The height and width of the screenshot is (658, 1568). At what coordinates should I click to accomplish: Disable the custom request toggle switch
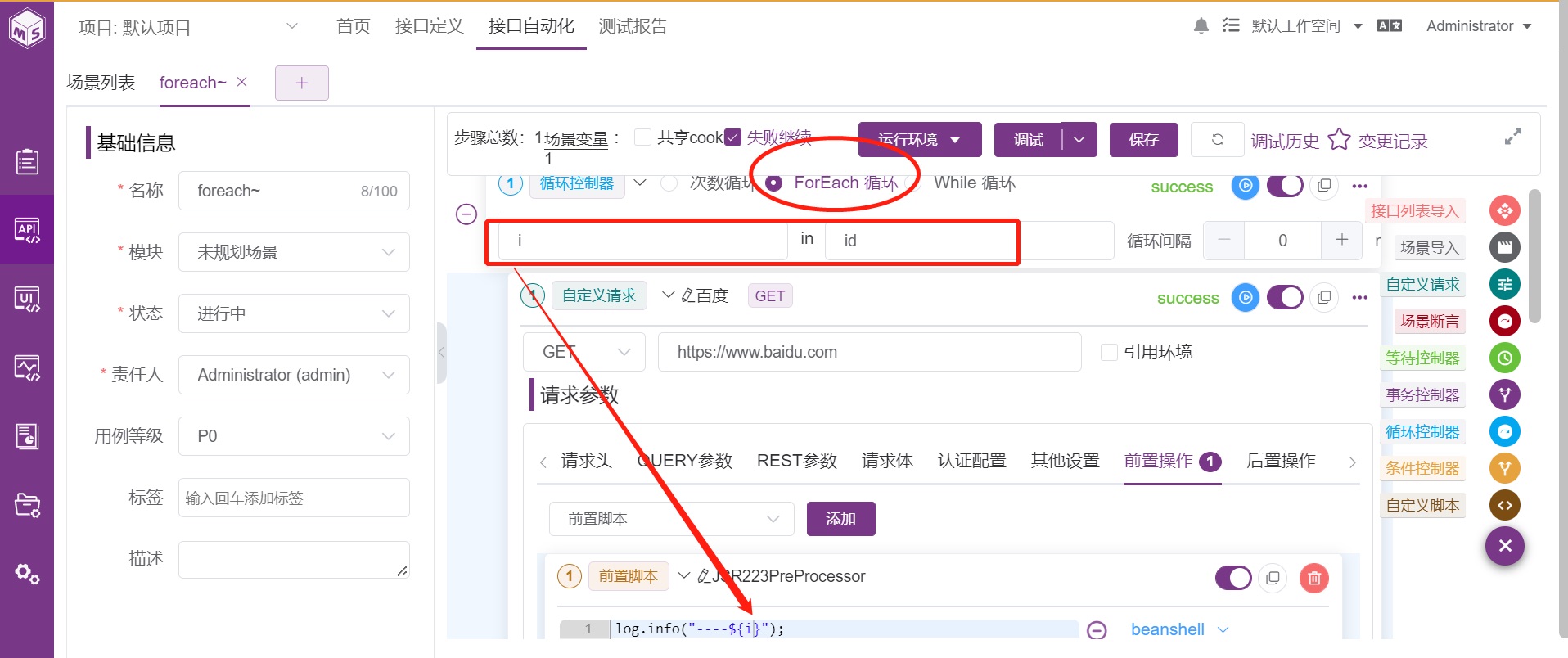[x=1285, y=297]
